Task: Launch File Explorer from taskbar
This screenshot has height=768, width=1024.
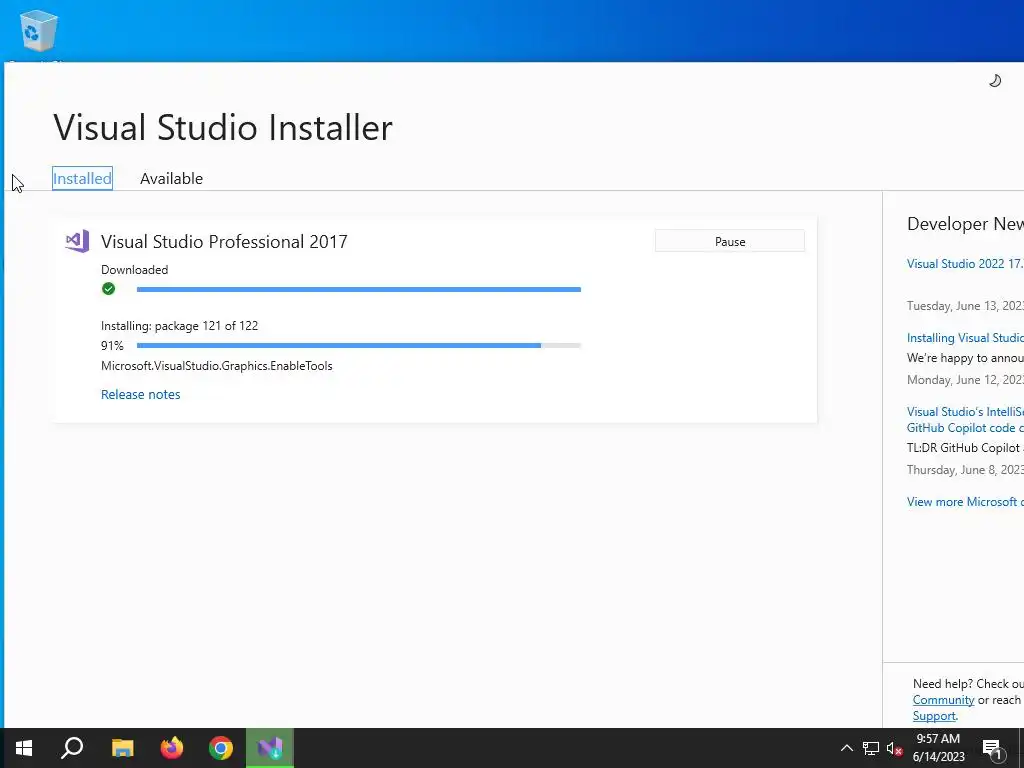Action: [x=122, y=748]
